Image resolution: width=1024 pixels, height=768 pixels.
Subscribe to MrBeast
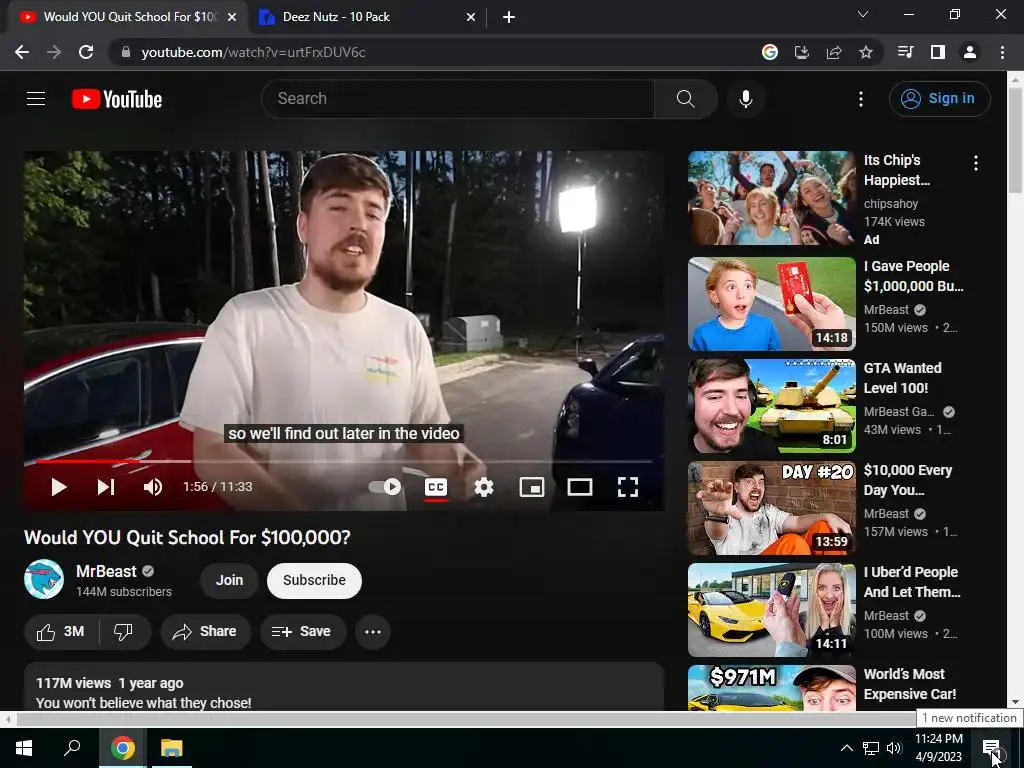pyautogui.click(x=314, y=581)
